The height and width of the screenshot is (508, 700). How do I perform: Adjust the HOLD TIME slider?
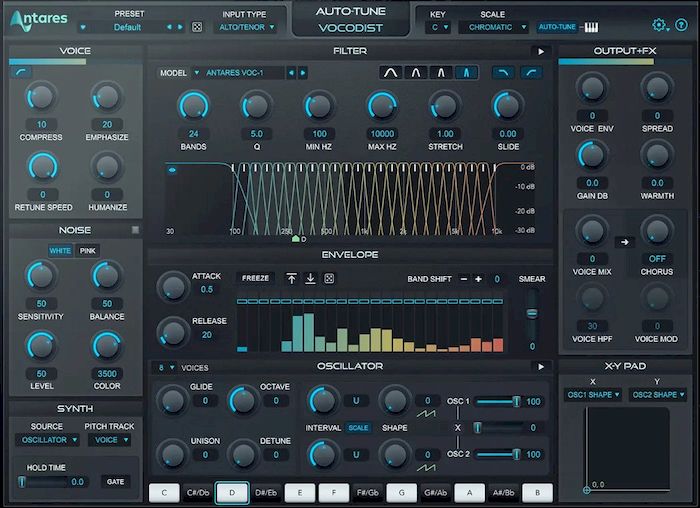(x=42, y=482)
